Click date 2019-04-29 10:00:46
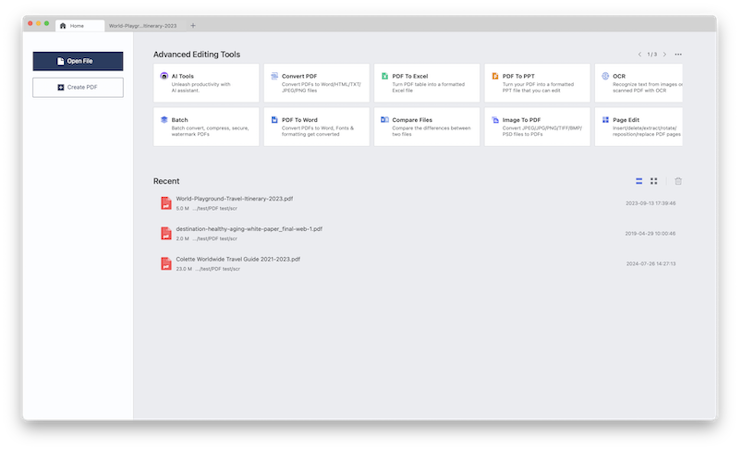The height and width of the screenshot is (450, 739). point(650,234)
